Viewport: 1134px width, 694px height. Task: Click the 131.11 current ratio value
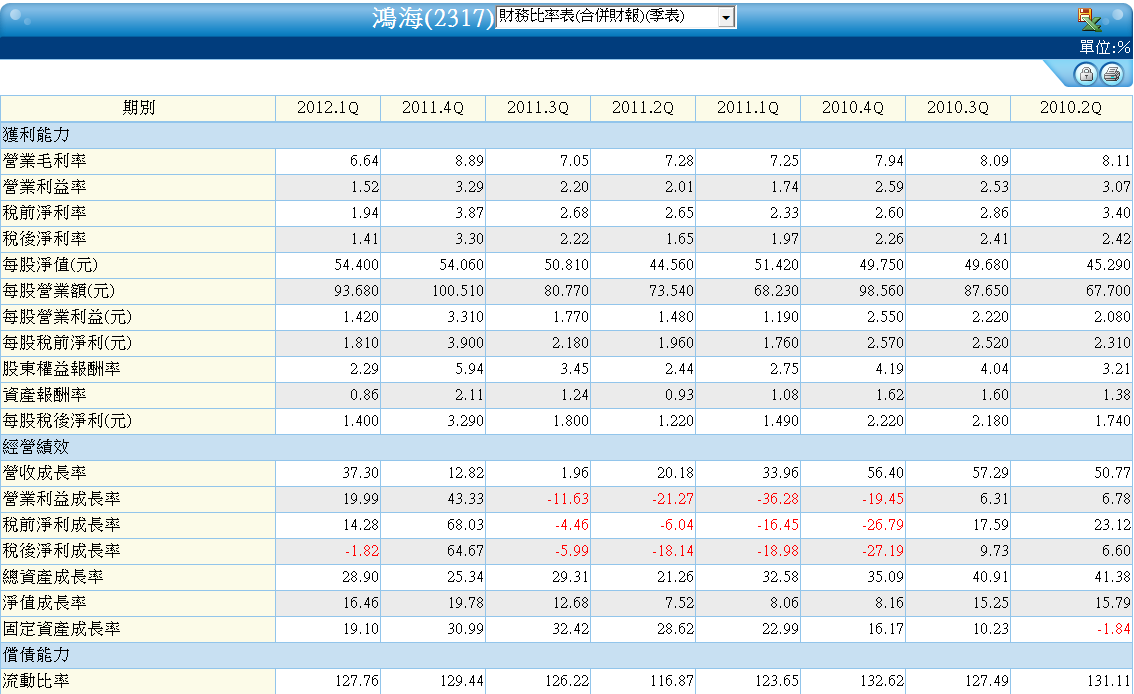point(1108,681)
